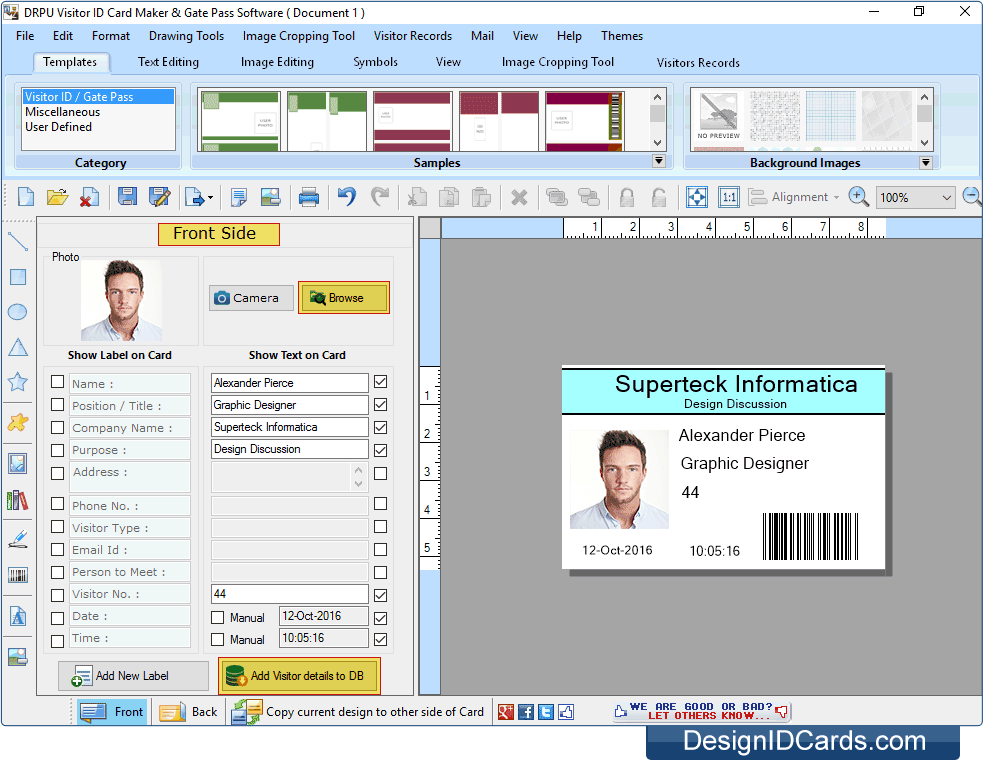Select the blue grid background image
Viewport: 983px width, 760px height.
coord(831,115)
